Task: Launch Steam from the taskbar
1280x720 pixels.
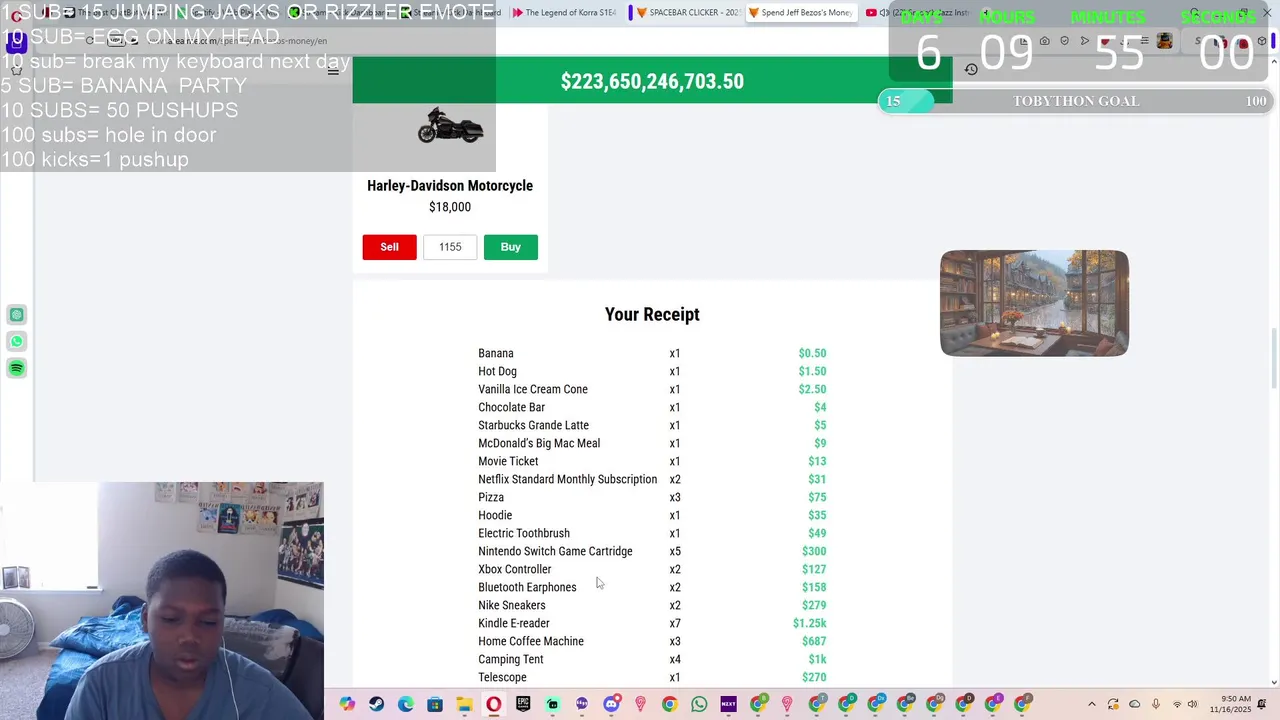Action: tap(376, 704)
